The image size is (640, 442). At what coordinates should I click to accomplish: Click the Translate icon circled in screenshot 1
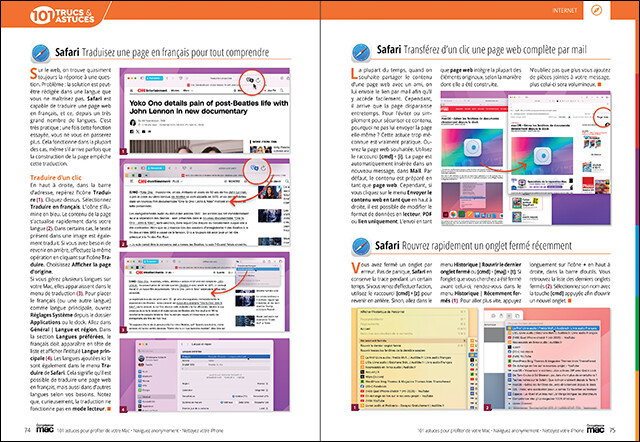(249, 80)
